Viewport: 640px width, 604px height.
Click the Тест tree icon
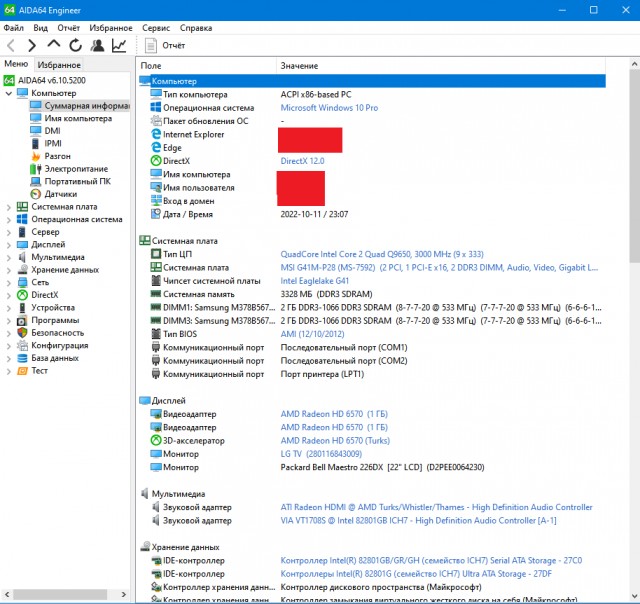click(22, 371)
